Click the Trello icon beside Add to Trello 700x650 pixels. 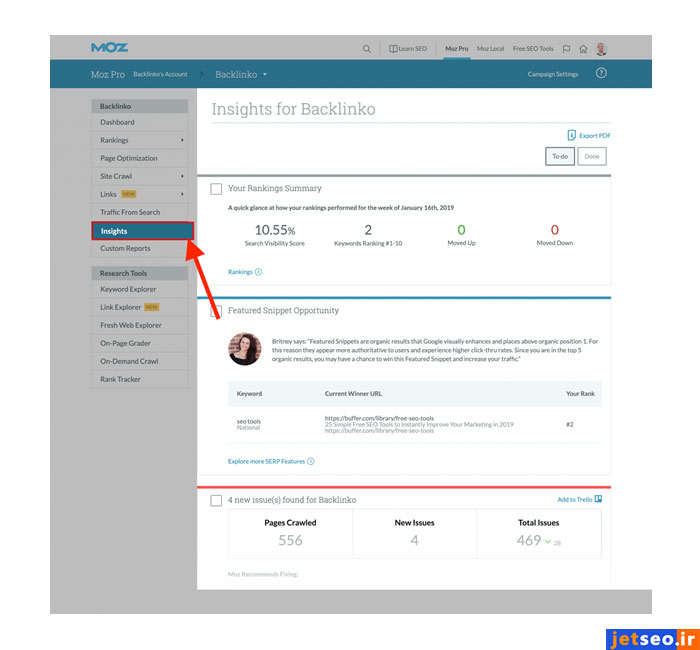(598, 499)
